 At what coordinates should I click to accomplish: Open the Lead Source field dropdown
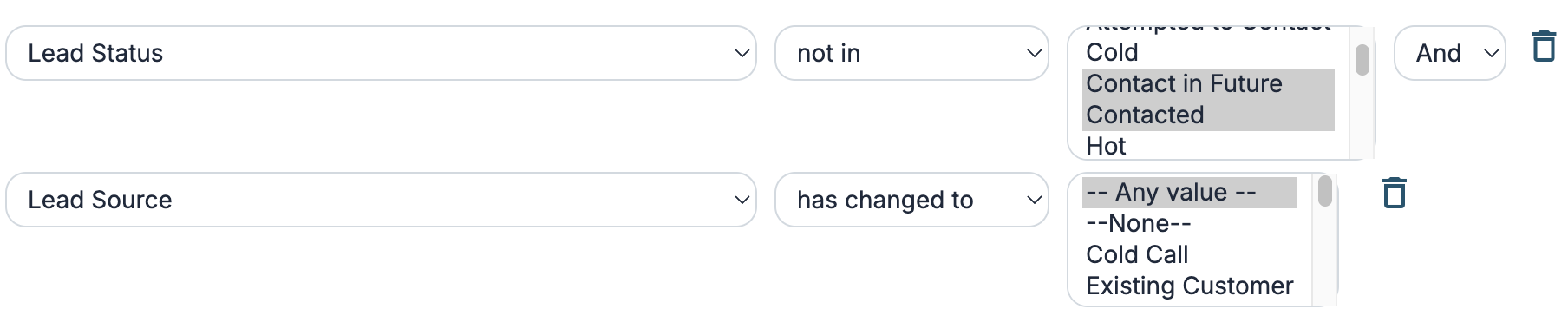tap(381, 200)
